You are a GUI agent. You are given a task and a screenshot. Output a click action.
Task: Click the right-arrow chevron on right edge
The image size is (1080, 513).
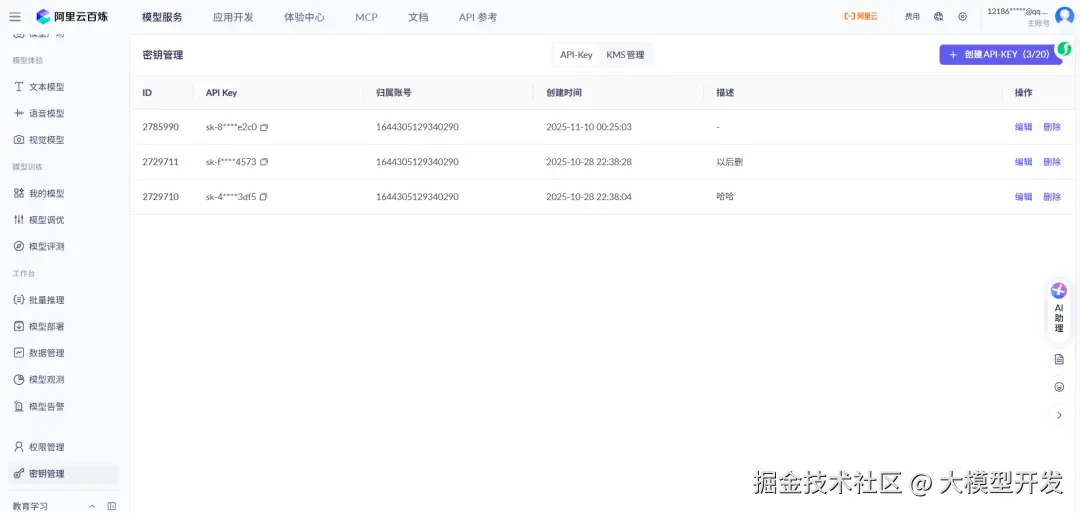1059,415
